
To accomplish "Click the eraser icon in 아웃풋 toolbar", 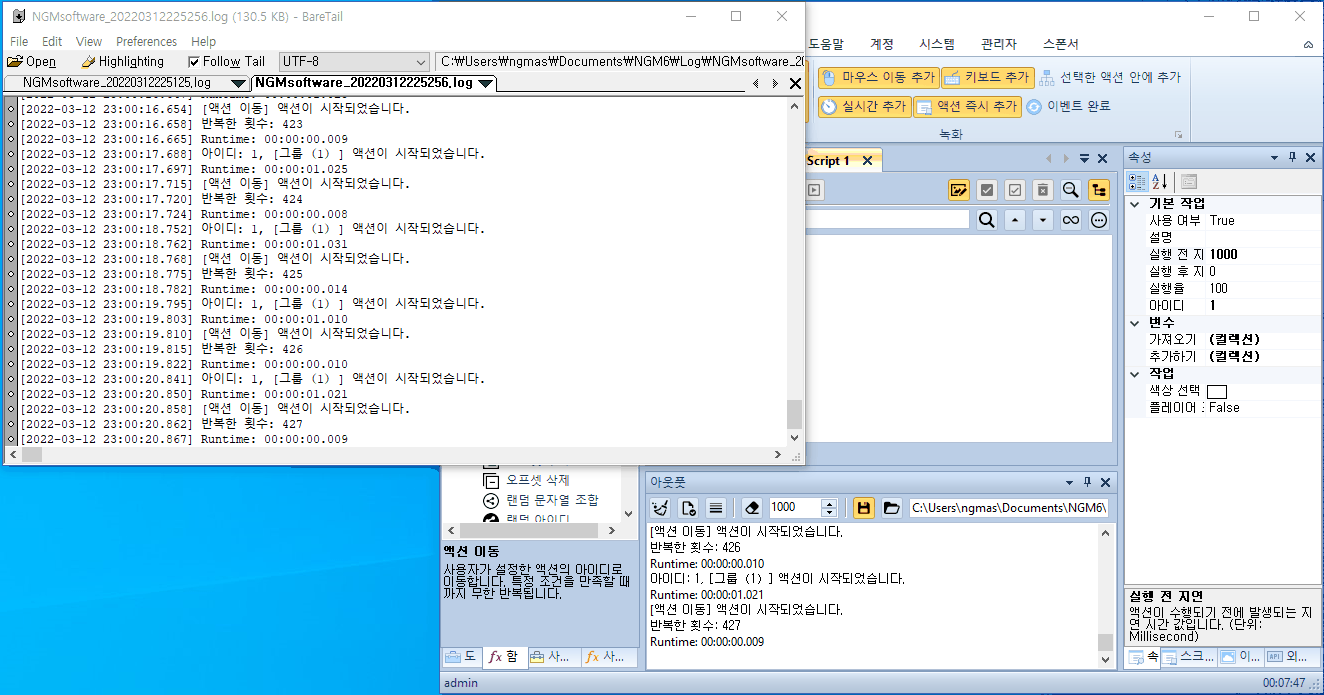I will [x=754, y=508].
